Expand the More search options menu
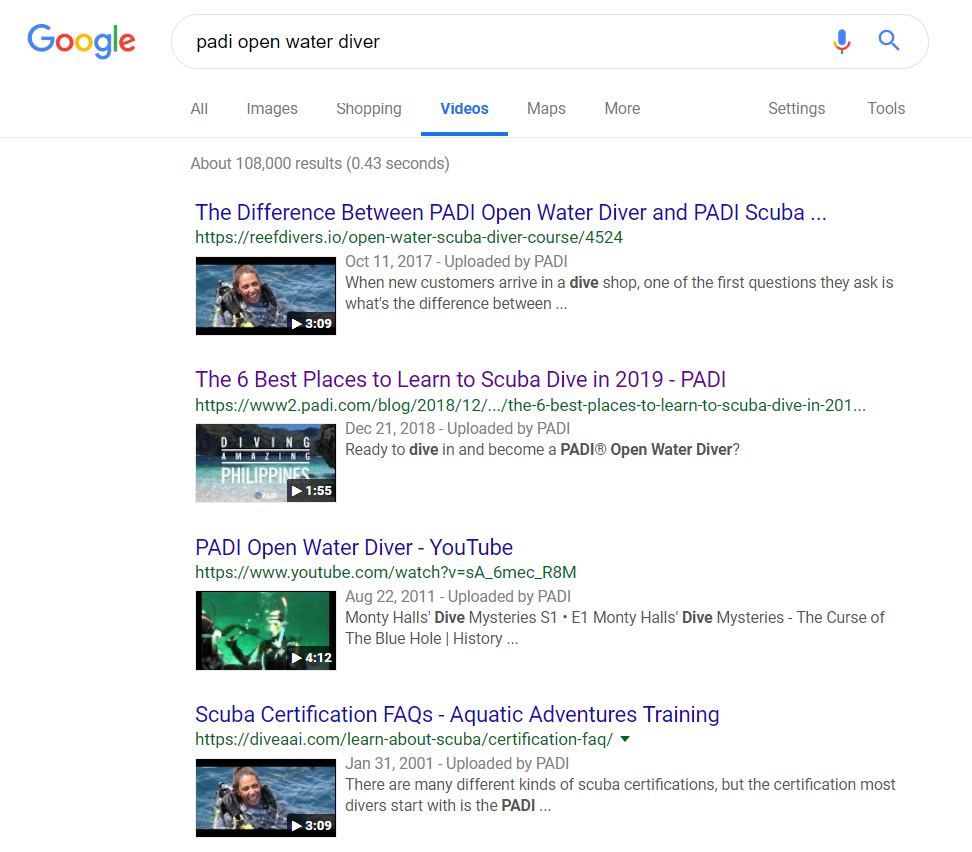This screenshot has width=972, height=852. pyautogui.click(x=622, y=109)
